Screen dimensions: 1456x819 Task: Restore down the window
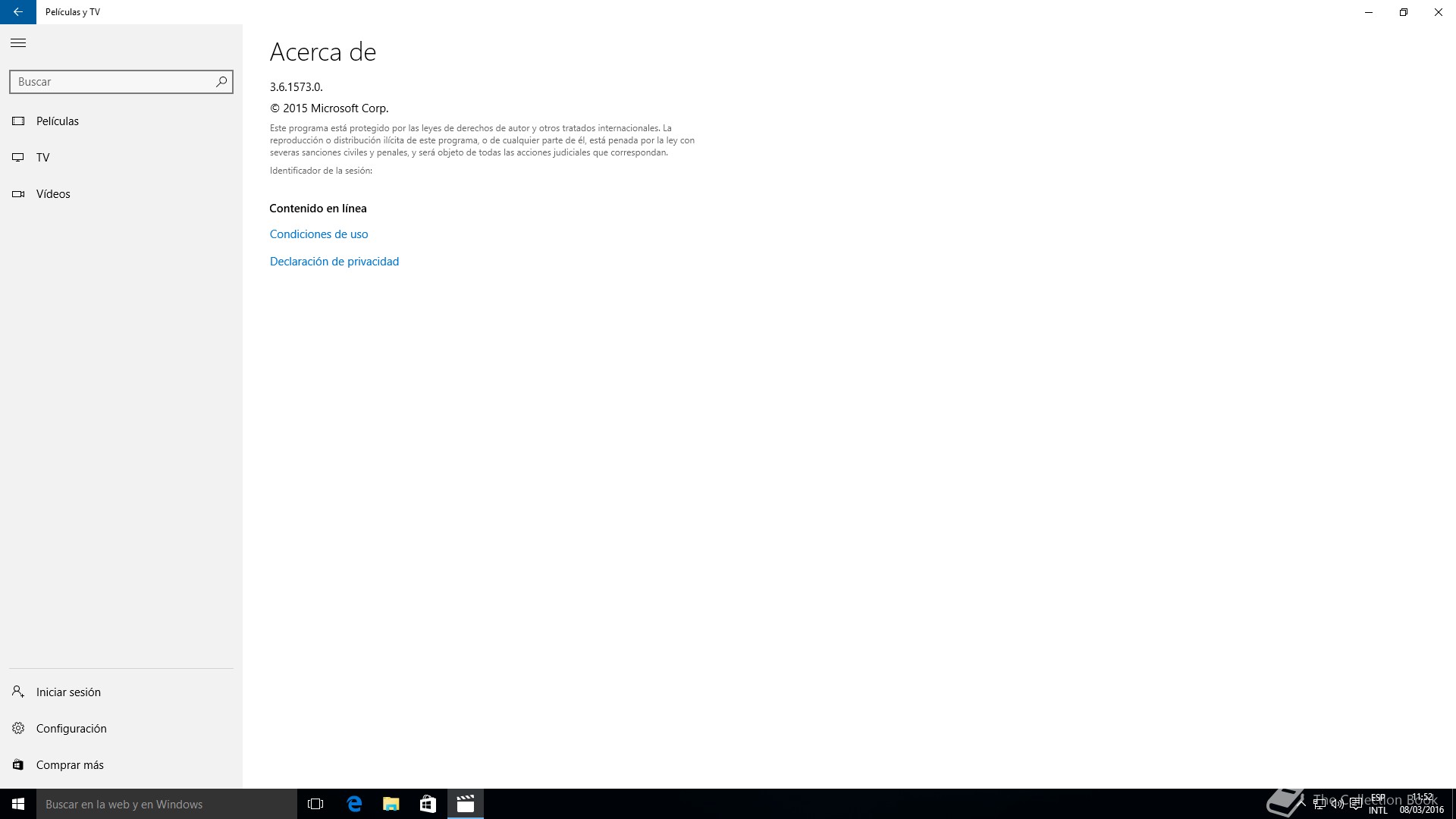[1404, 12]
